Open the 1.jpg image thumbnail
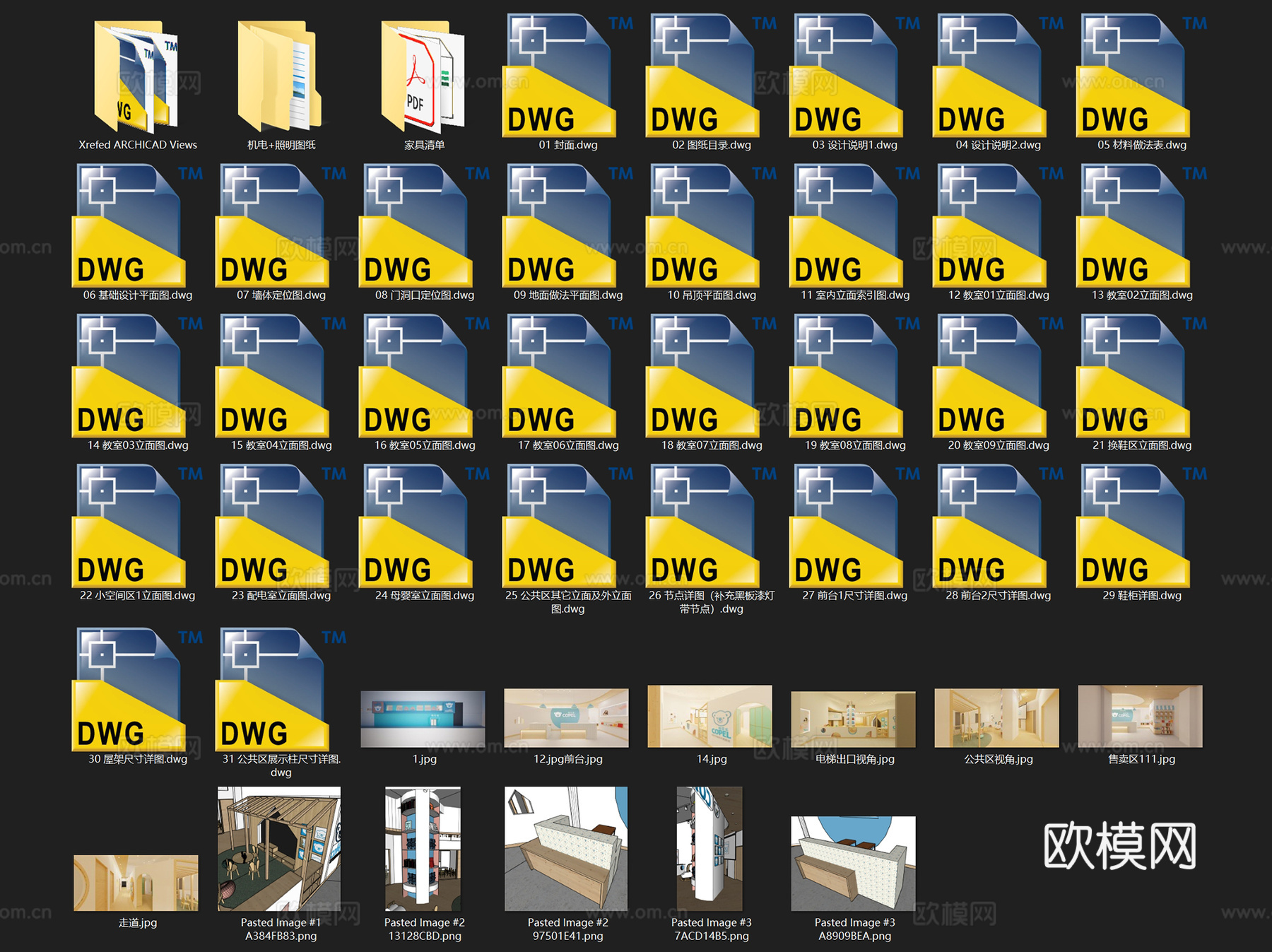The width and height of the screenshot is (1272, 952). [x=423, y=719]
